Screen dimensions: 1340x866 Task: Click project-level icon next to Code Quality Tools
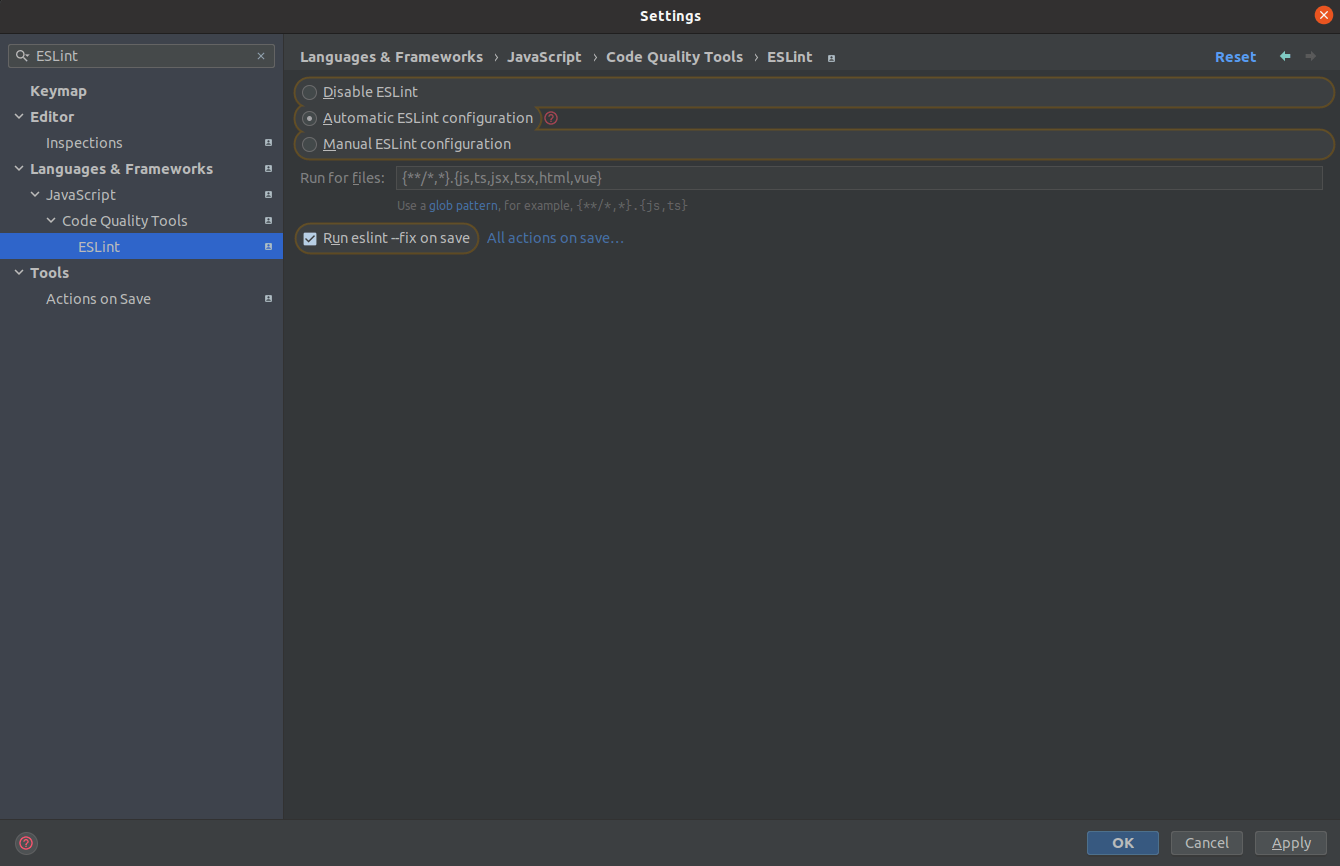click(268, 221)
